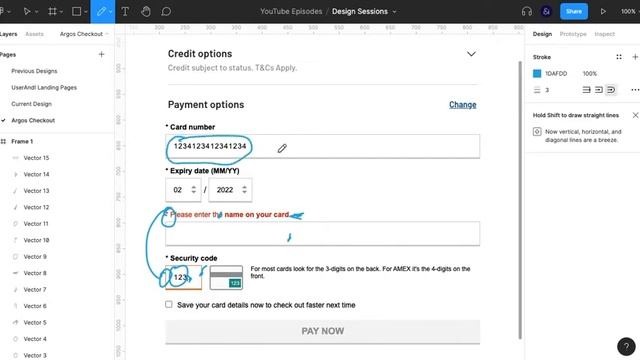Select Vector 7 layer
The height and width of the screenshot is (360, 640).
pyautogui.click(x=35, y=289)
